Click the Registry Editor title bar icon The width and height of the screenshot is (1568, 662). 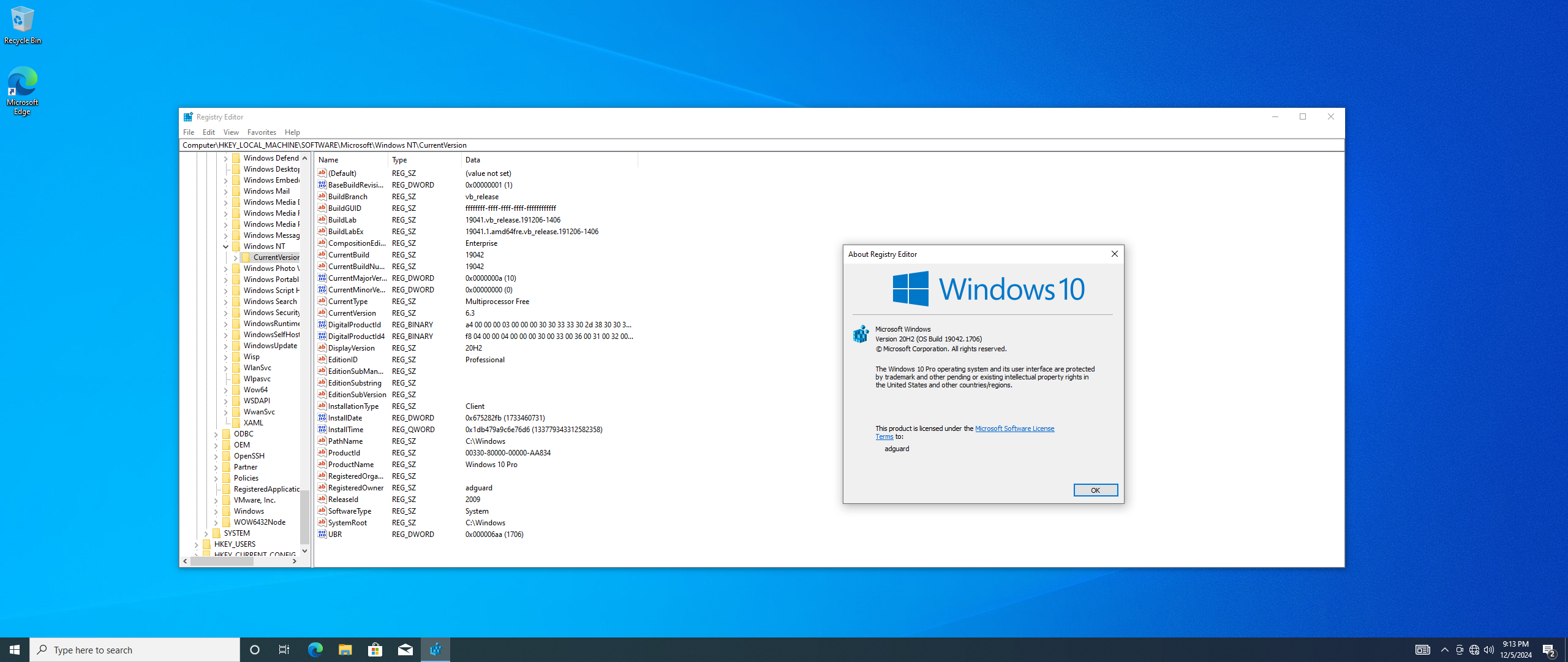[188, 116]
